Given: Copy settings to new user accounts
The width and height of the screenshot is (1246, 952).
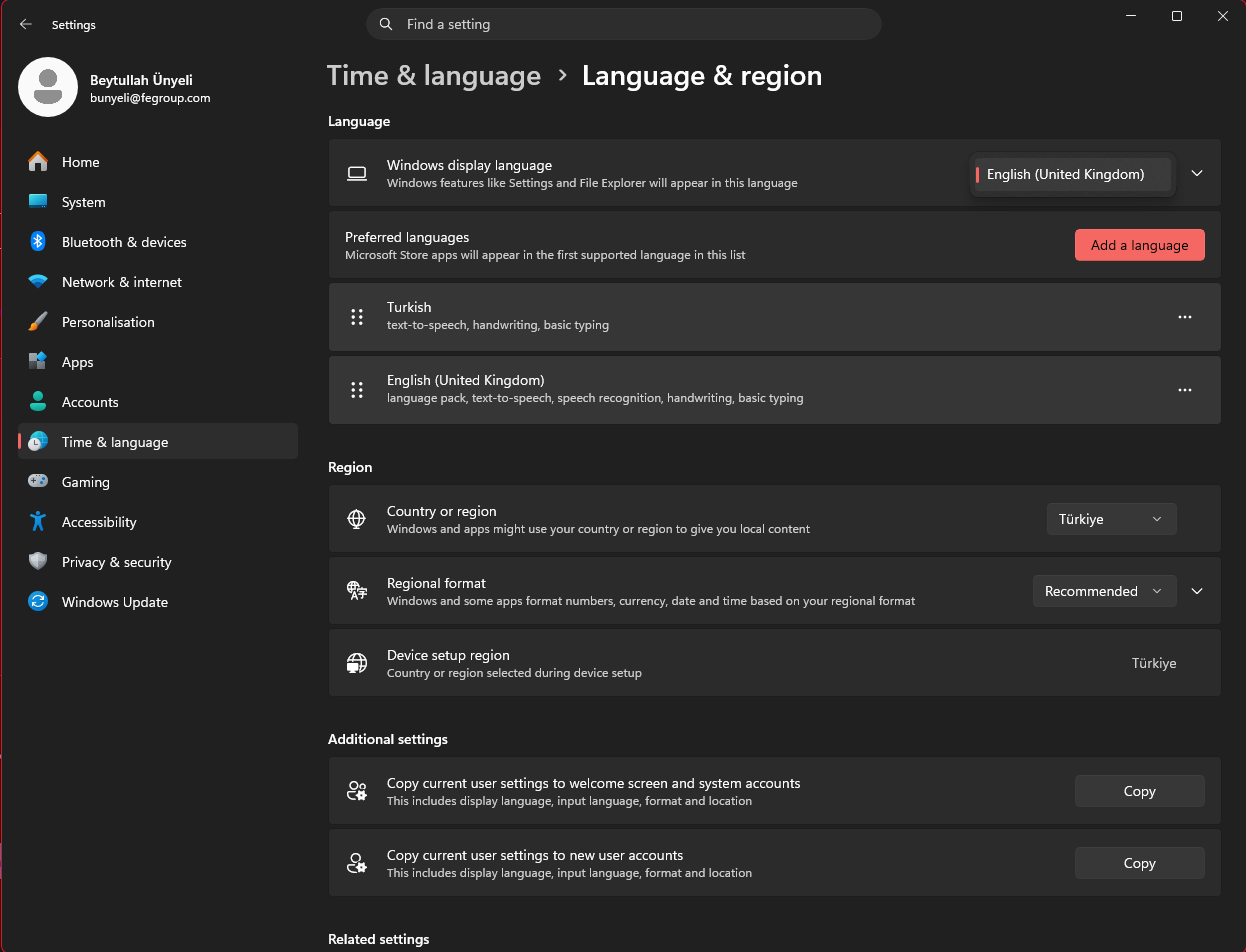Looking at the screenshot, I should [1140, 863].
